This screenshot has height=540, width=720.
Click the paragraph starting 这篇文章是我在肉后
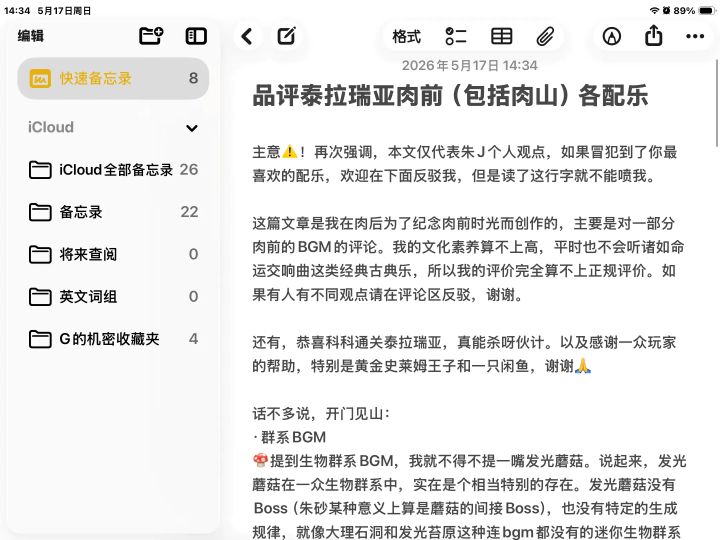468,259
